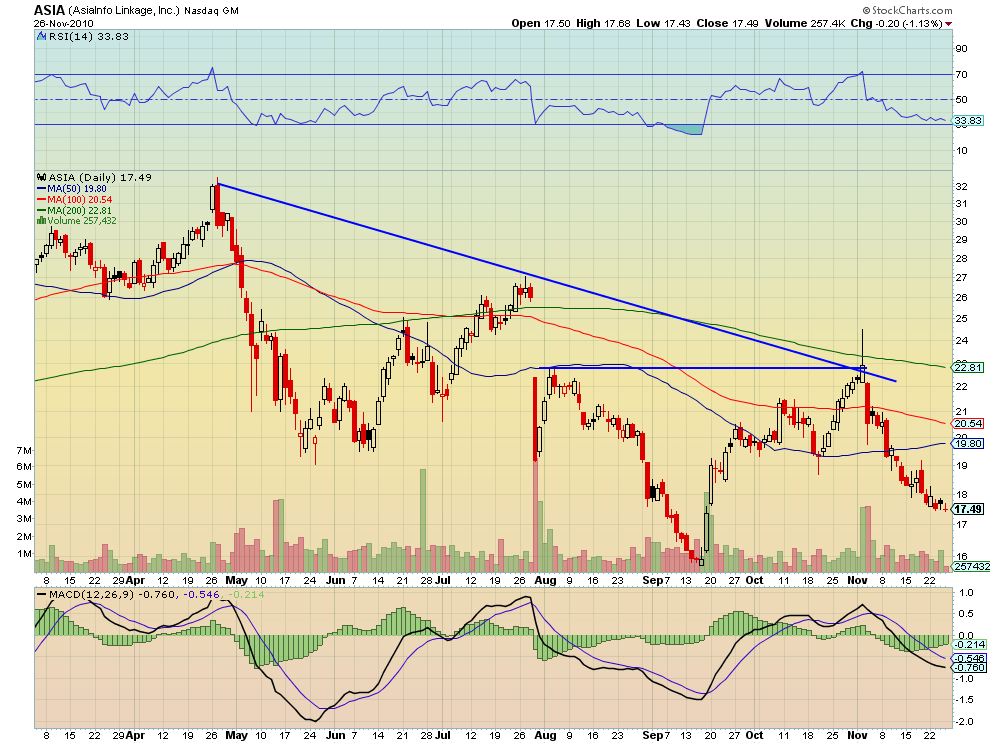
Task: Click the descending blue trendline
Action: tap(556, 282)
